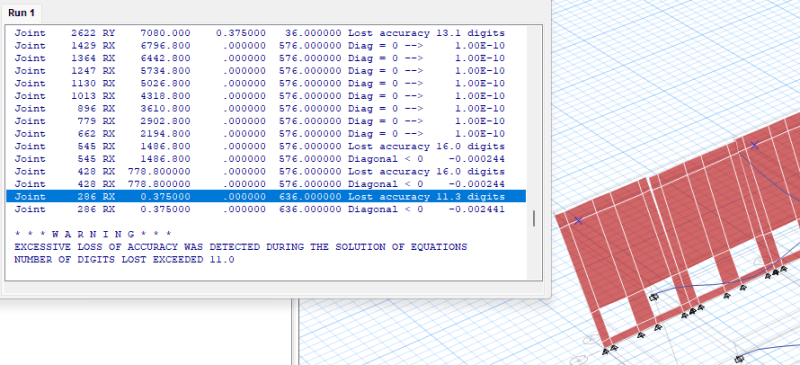Select the Joint 896 RX log row
This screenshot has width=800, height=365.
[260, 108]
